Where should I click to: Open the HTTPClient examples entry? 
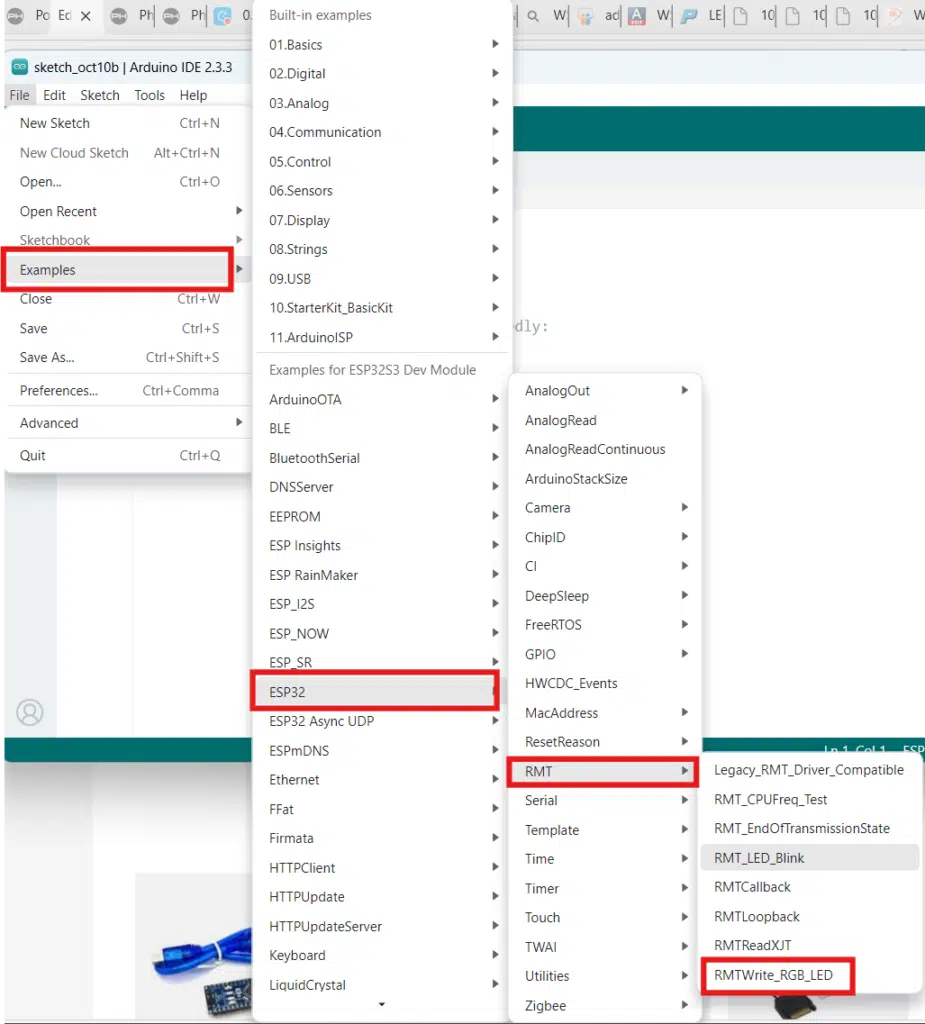(382, 868)
